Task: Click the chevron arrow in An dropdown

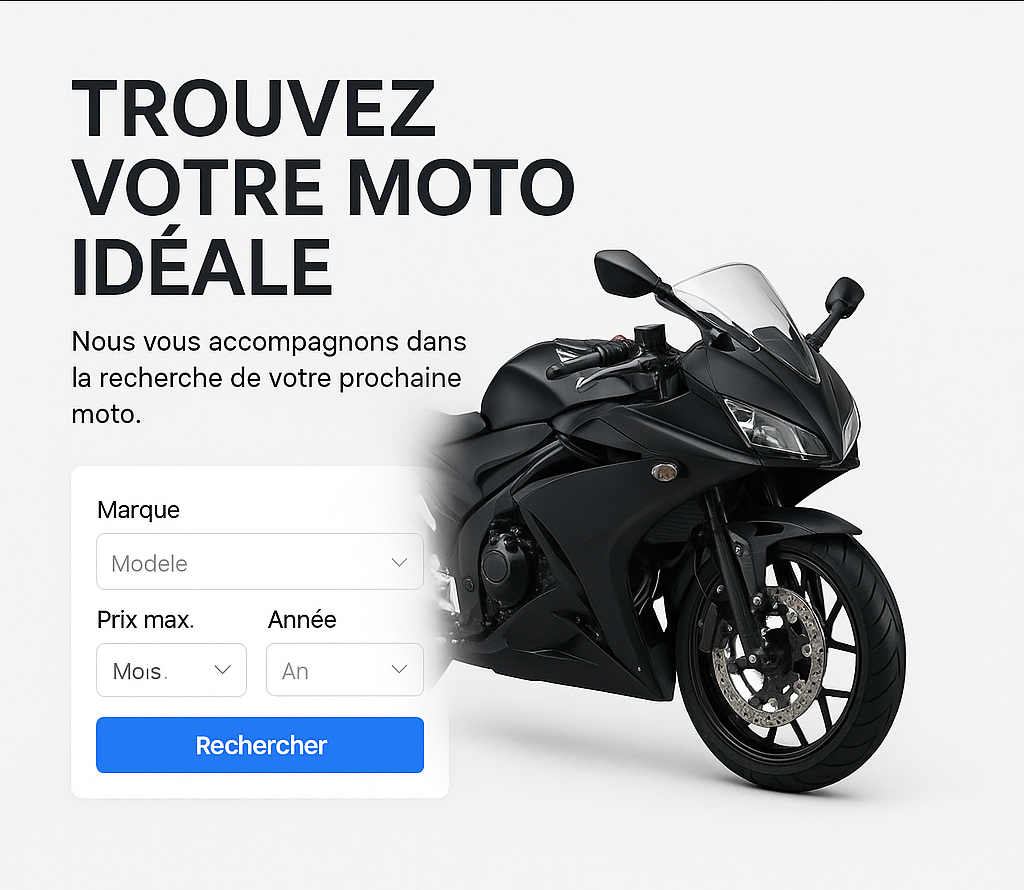Action: click(399, 669)
